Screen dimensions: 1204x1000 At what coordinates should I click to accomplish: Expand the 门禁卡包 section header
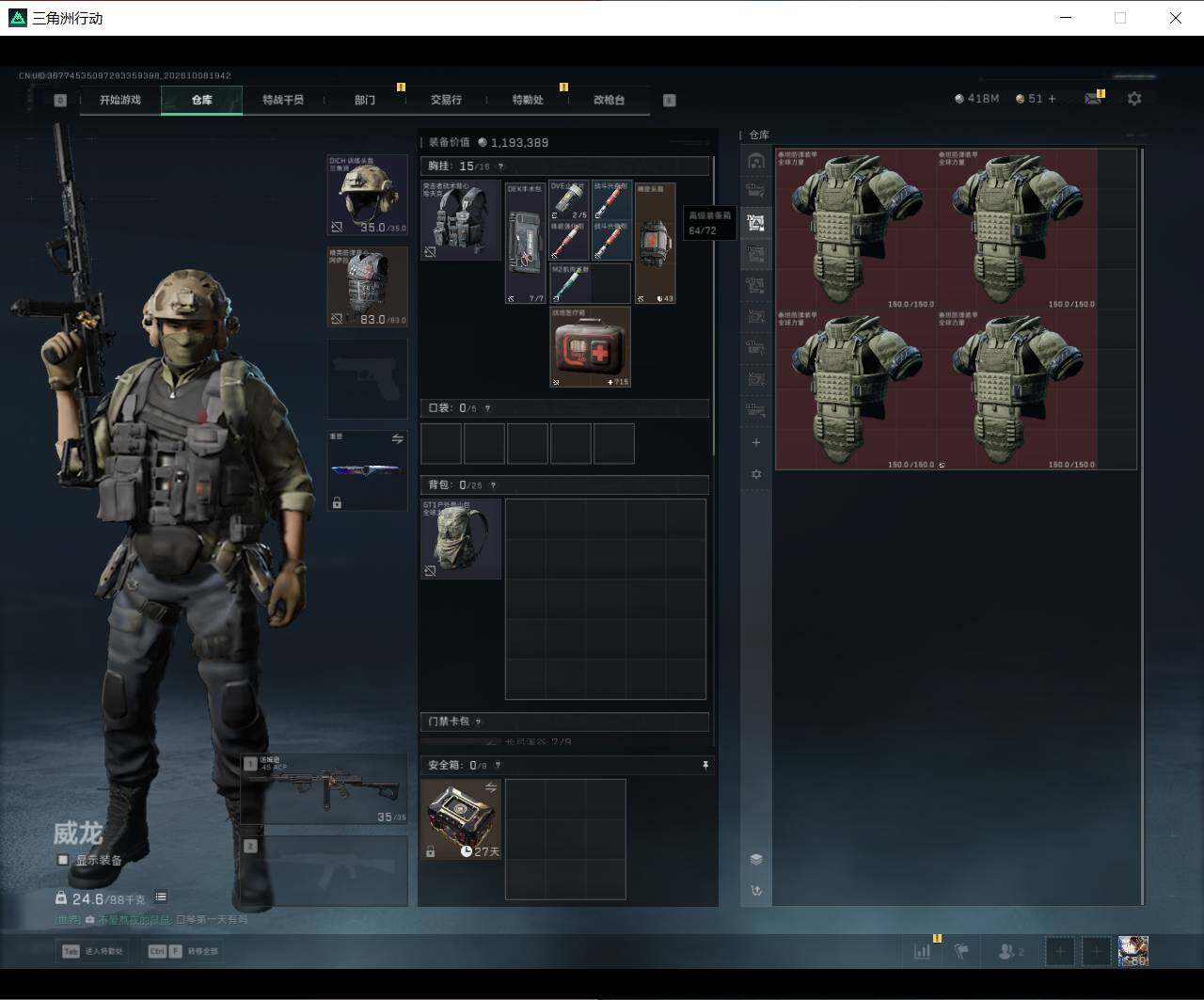pyautogui.click(x=564, y=722)
